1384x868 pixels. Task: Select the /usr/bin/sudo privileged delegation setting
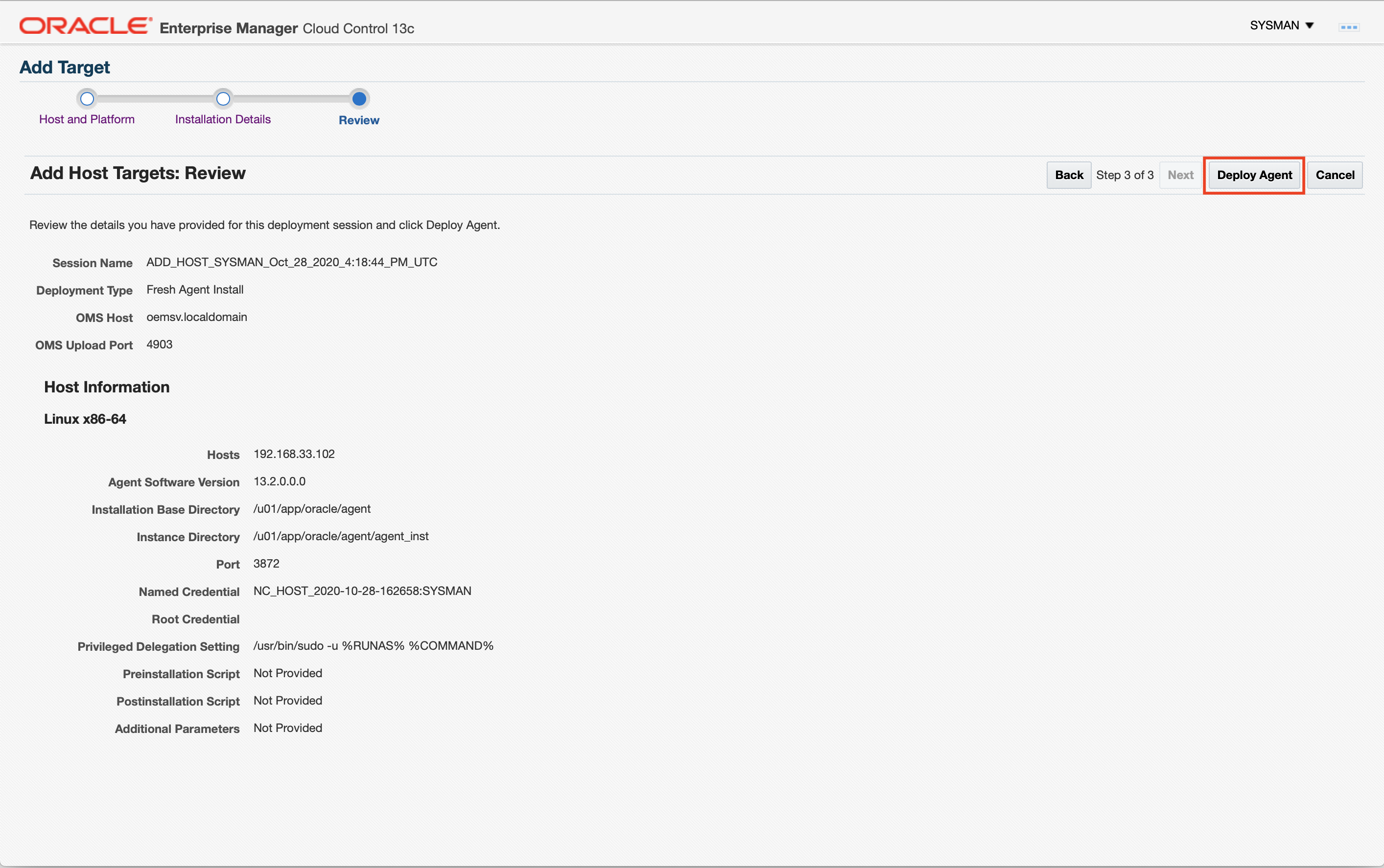tap(373, 646)
